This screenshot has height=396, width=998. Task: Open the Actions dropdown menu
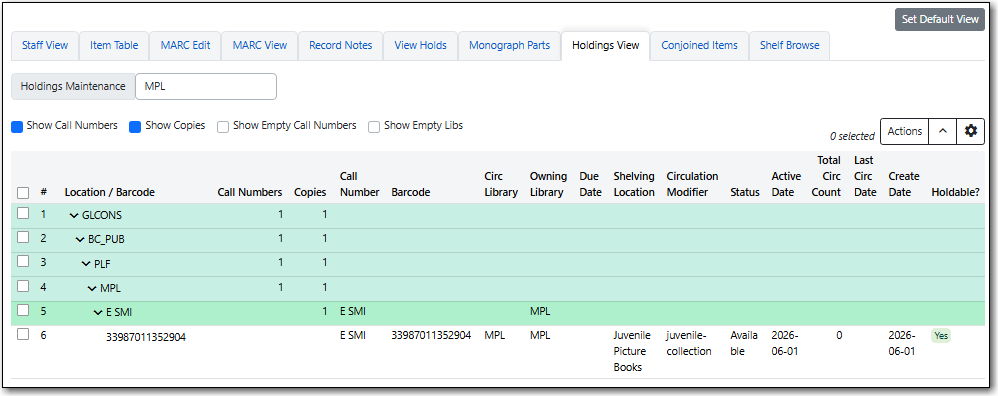pyautogui.click(x=904, y=131)
